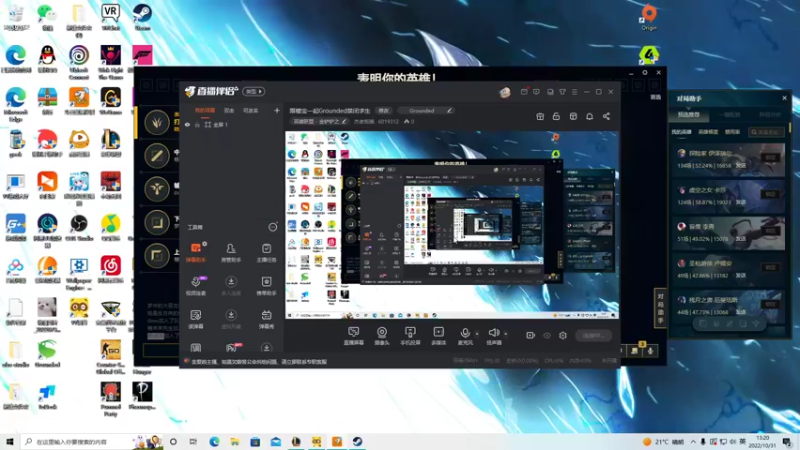Add a 摄像头 camera source
Viewport: 800px width, 450px height.
[382, 336]
